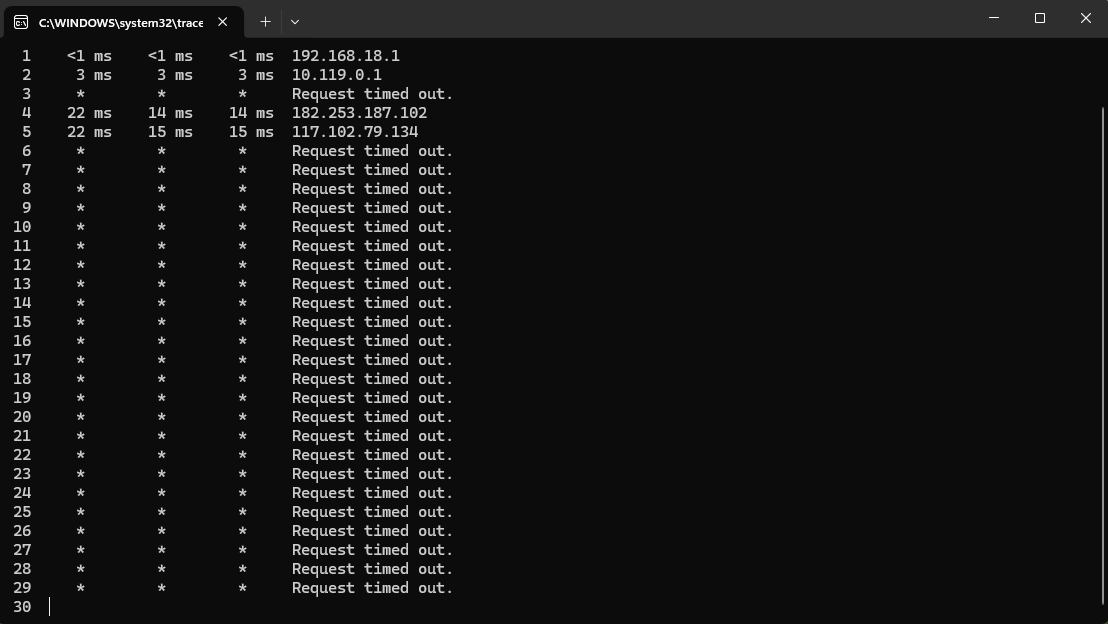Select the C:\WINDOWS\system32\trace terminal tab
Viewport: 1108px width, 624px height.
pyautogui.click(x=124, y=22)
